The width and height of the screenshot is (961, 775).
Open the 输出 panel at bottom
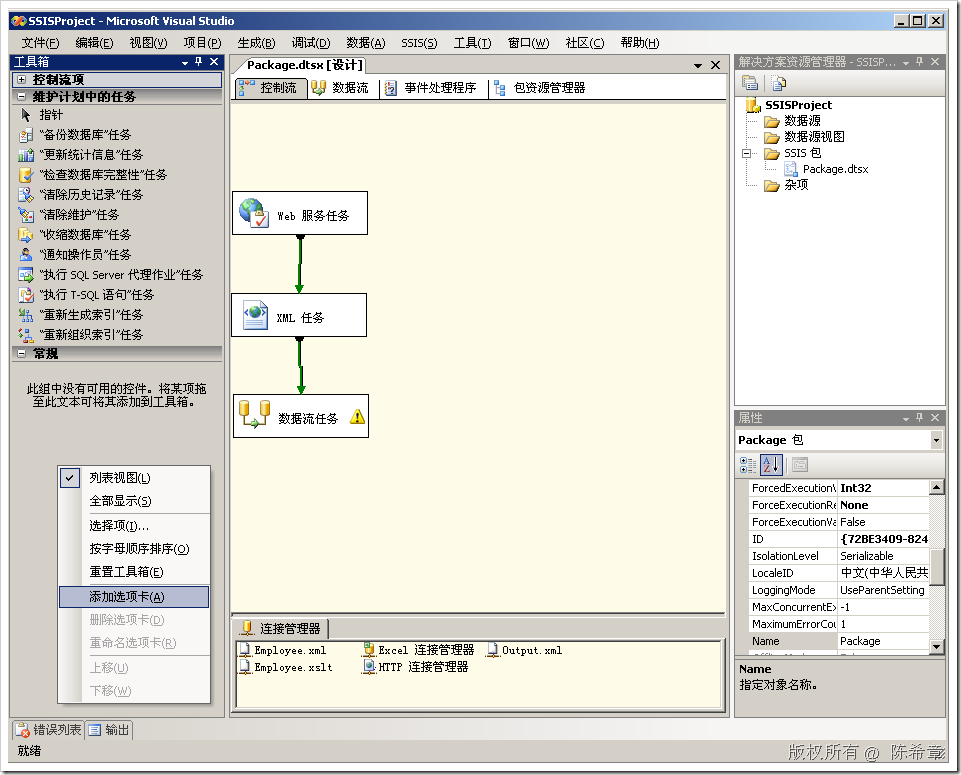pos(109,730)
